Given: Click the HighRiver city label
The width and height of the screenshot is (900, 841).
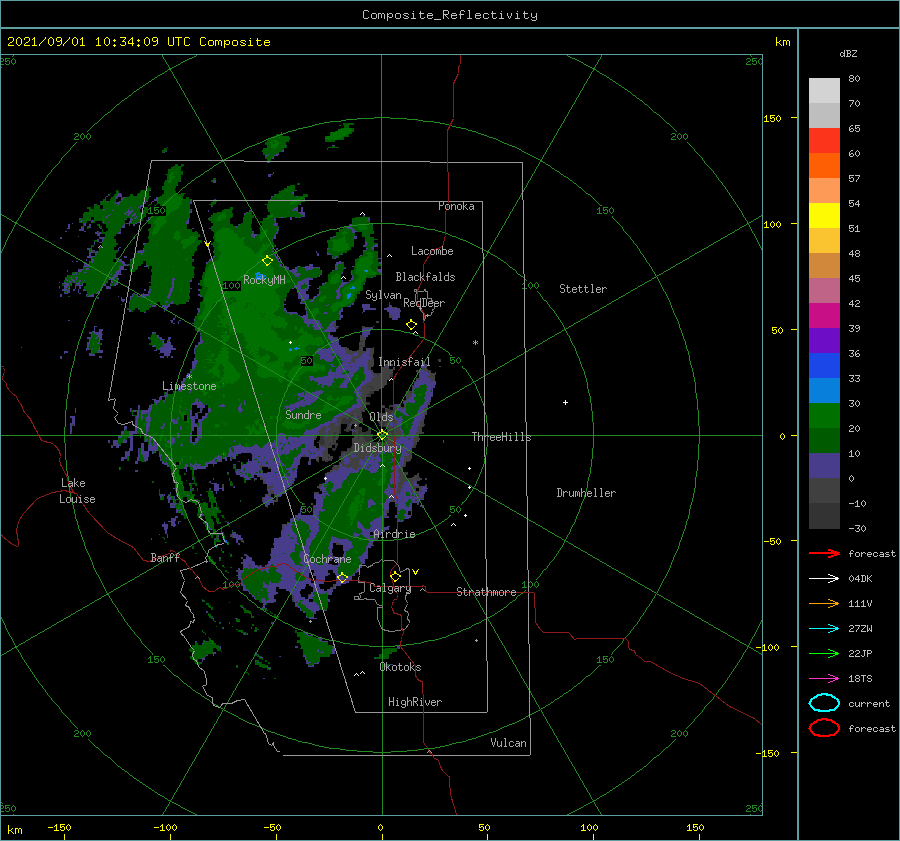Looking at the screenshot, I should 415,702.
